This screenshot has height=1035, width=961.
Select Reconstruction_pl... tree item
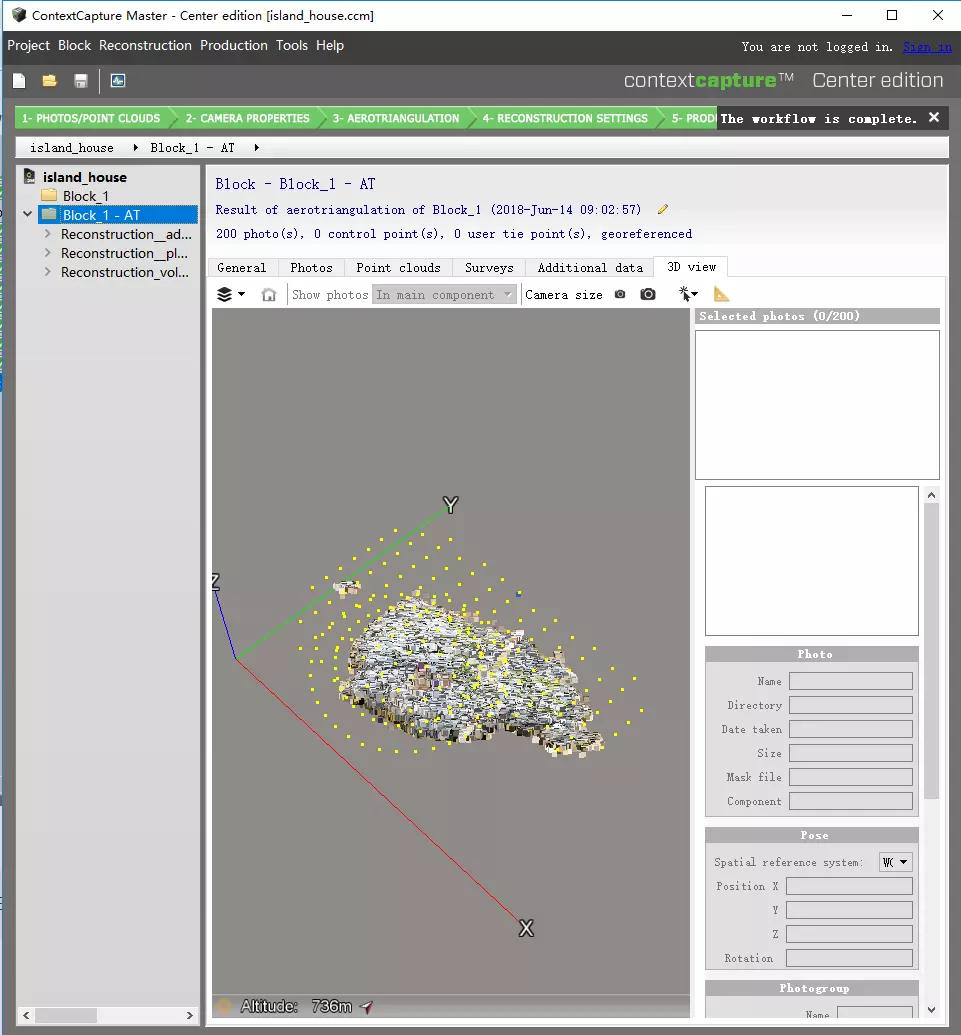[124, 253]
